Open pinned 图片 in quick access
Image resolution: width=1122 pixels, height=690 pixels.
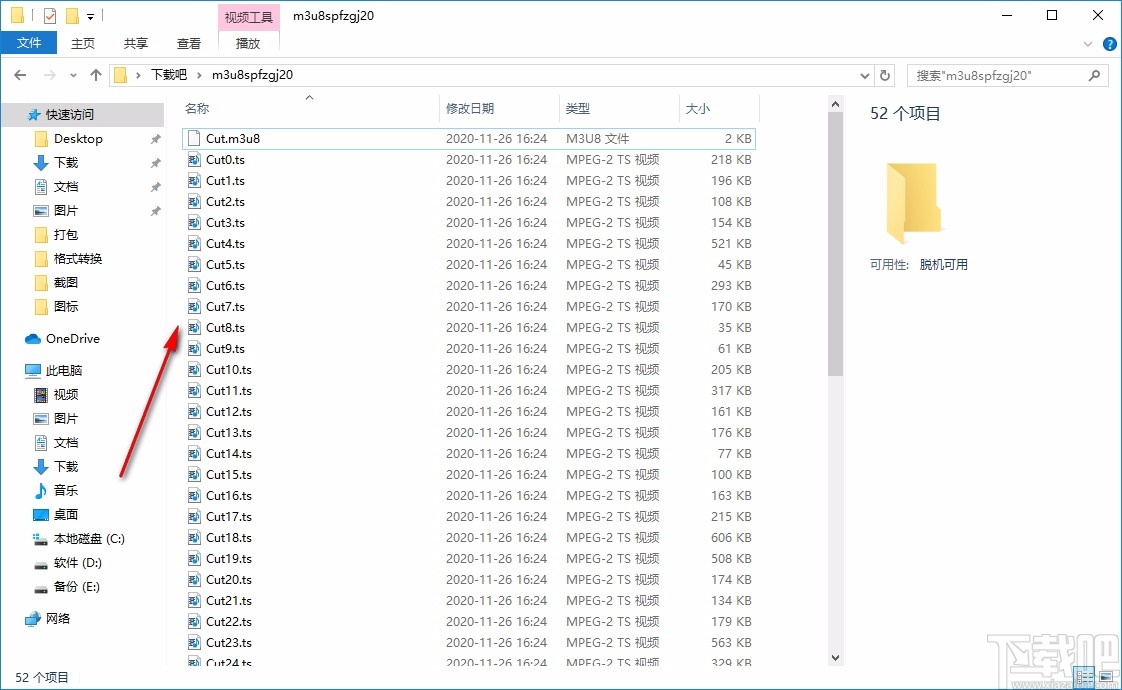tap(66, 210)
